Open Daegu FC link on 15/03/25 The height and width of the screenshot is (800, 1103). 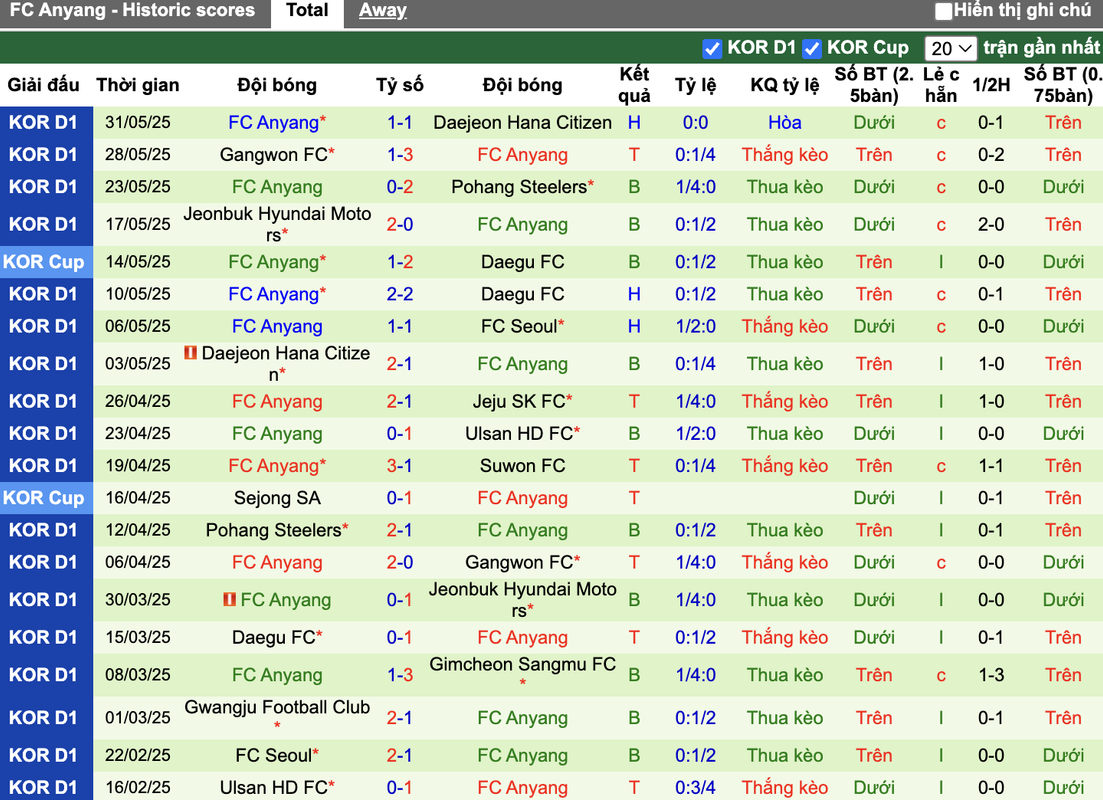(274, 637)
